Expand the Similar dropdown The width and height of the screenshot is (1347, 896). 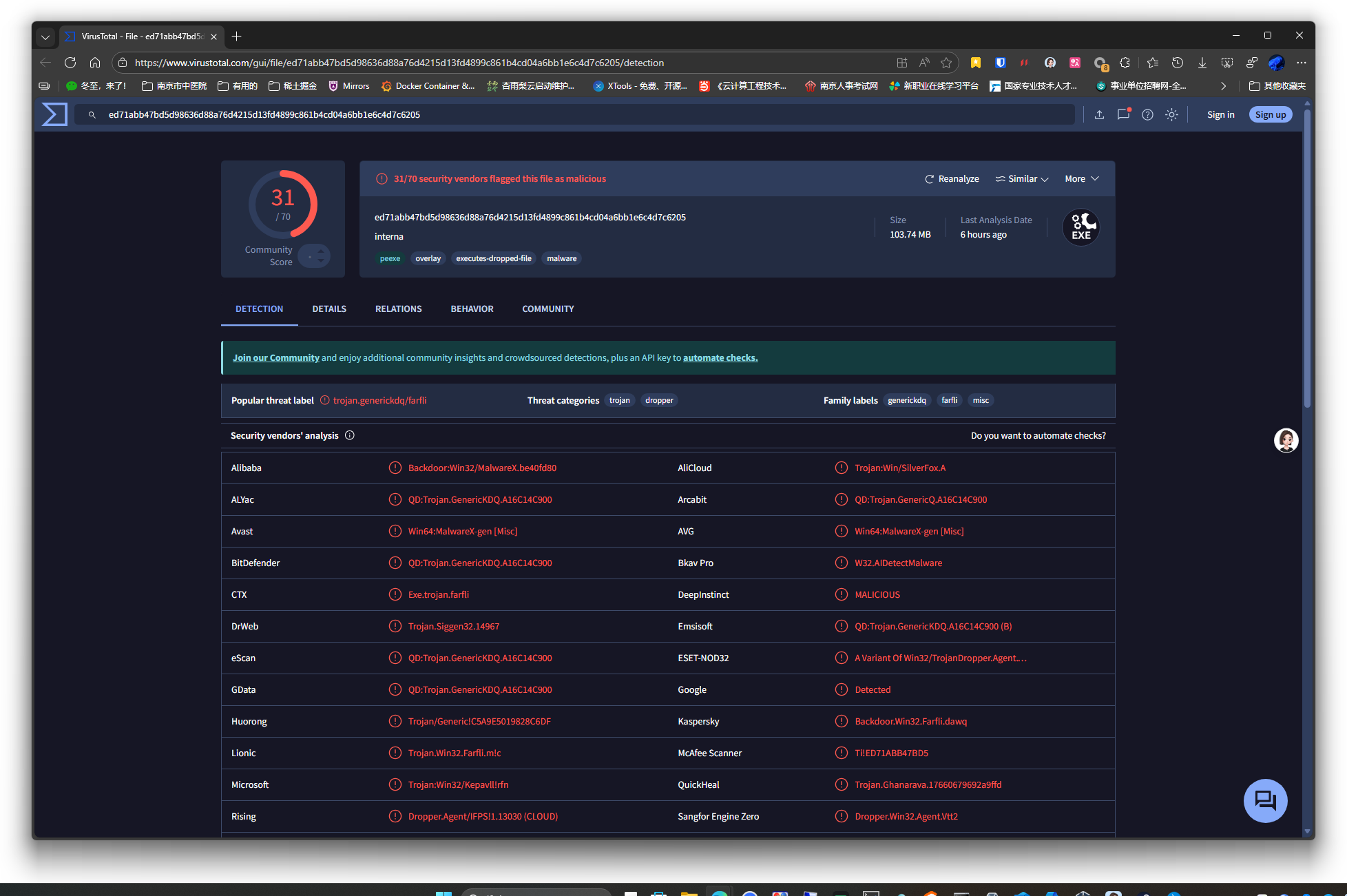pyautogui.click(x=1022, y=179)
